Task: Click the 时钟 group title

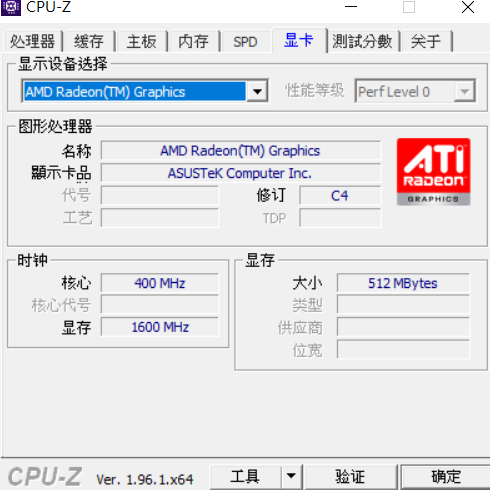Action: point(32,260)
